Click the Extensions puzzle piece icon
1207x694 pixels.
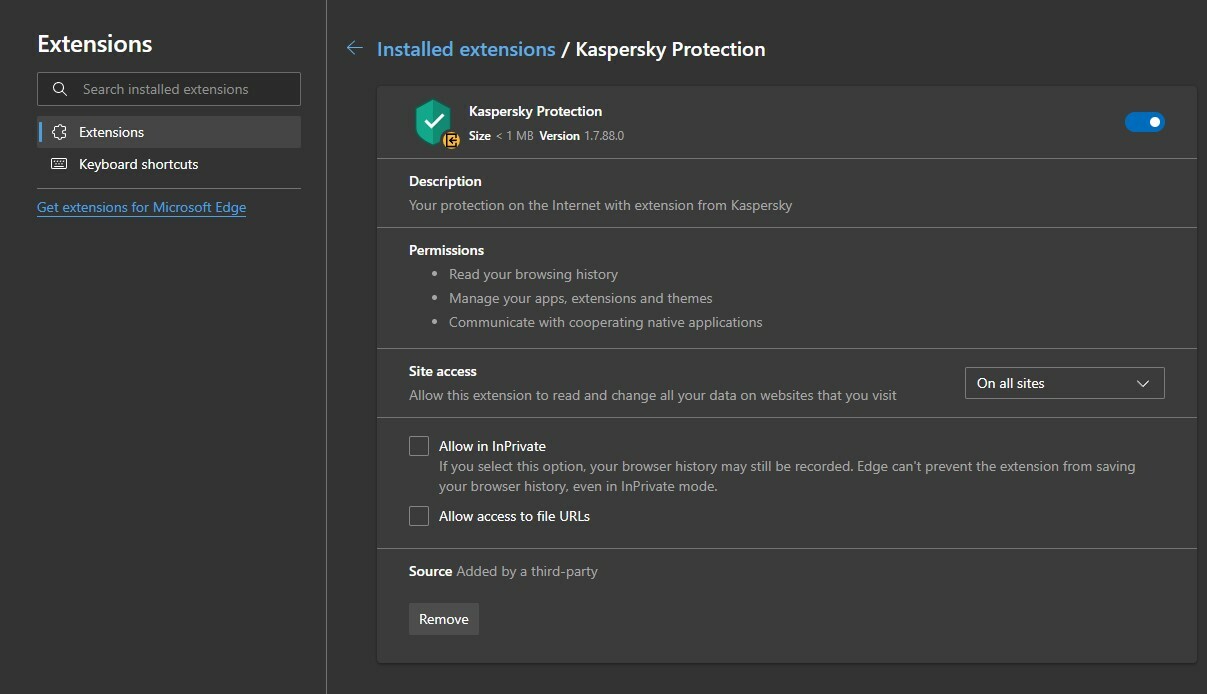[x=60, y=132]
